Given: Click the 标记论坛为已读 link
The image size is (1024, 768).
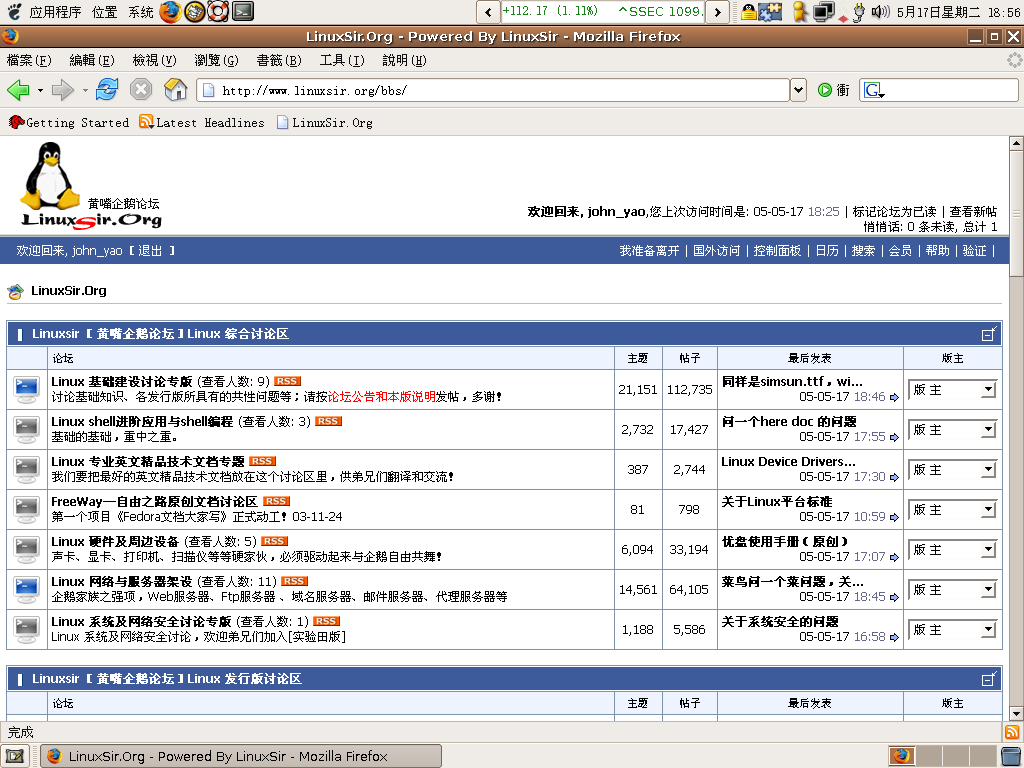Looking at the screenshot, I should tap(894, 212).
